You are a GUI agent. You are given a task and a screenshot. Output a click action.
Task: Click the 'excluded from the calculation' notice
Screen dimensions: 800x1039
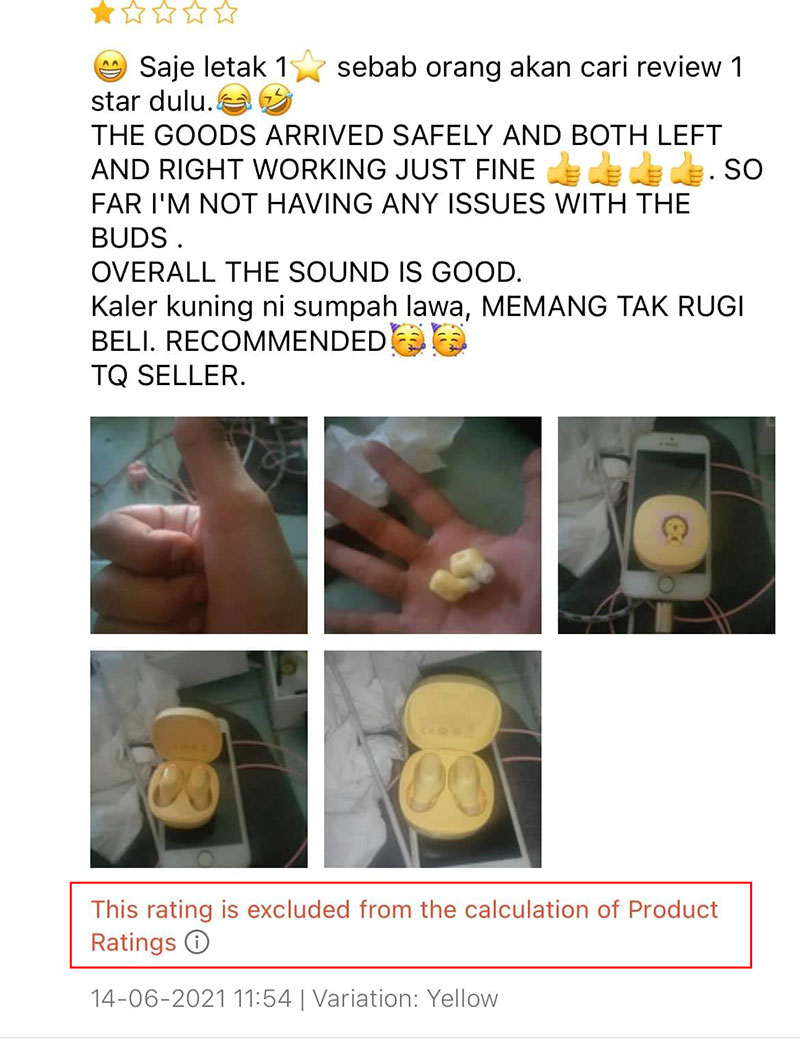[x=411, y=925]
